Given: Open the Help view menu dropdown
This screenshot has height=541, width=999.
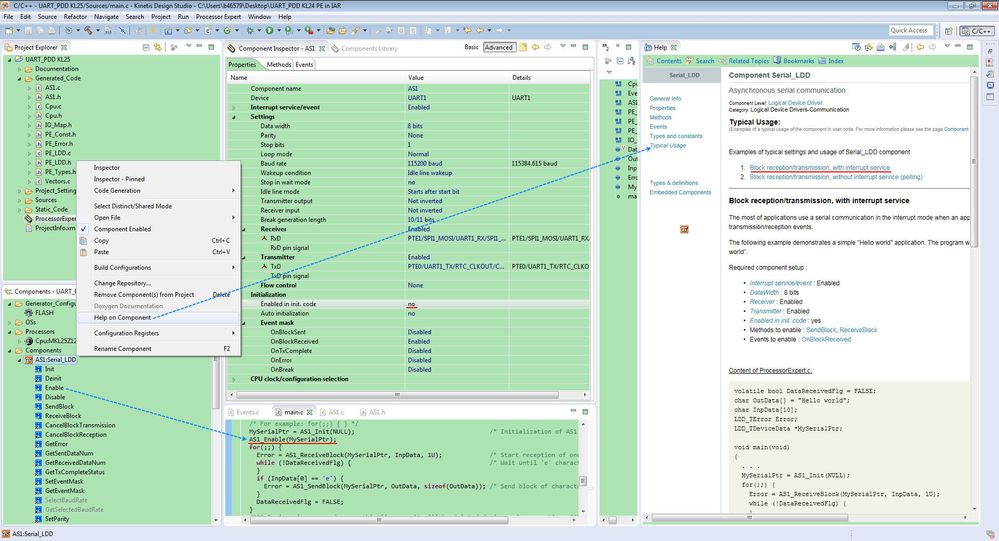Looking at the screenshot, I should tap(947, 47).
